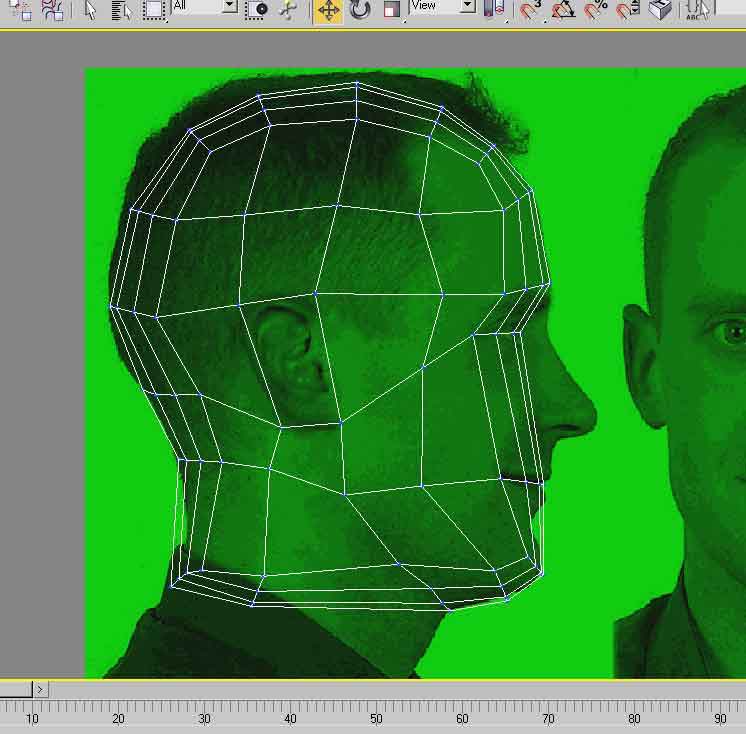This screenshot has width=746, height=734.
Task: Click the Use Pivot Point Center icon
Action: (494, 10)
